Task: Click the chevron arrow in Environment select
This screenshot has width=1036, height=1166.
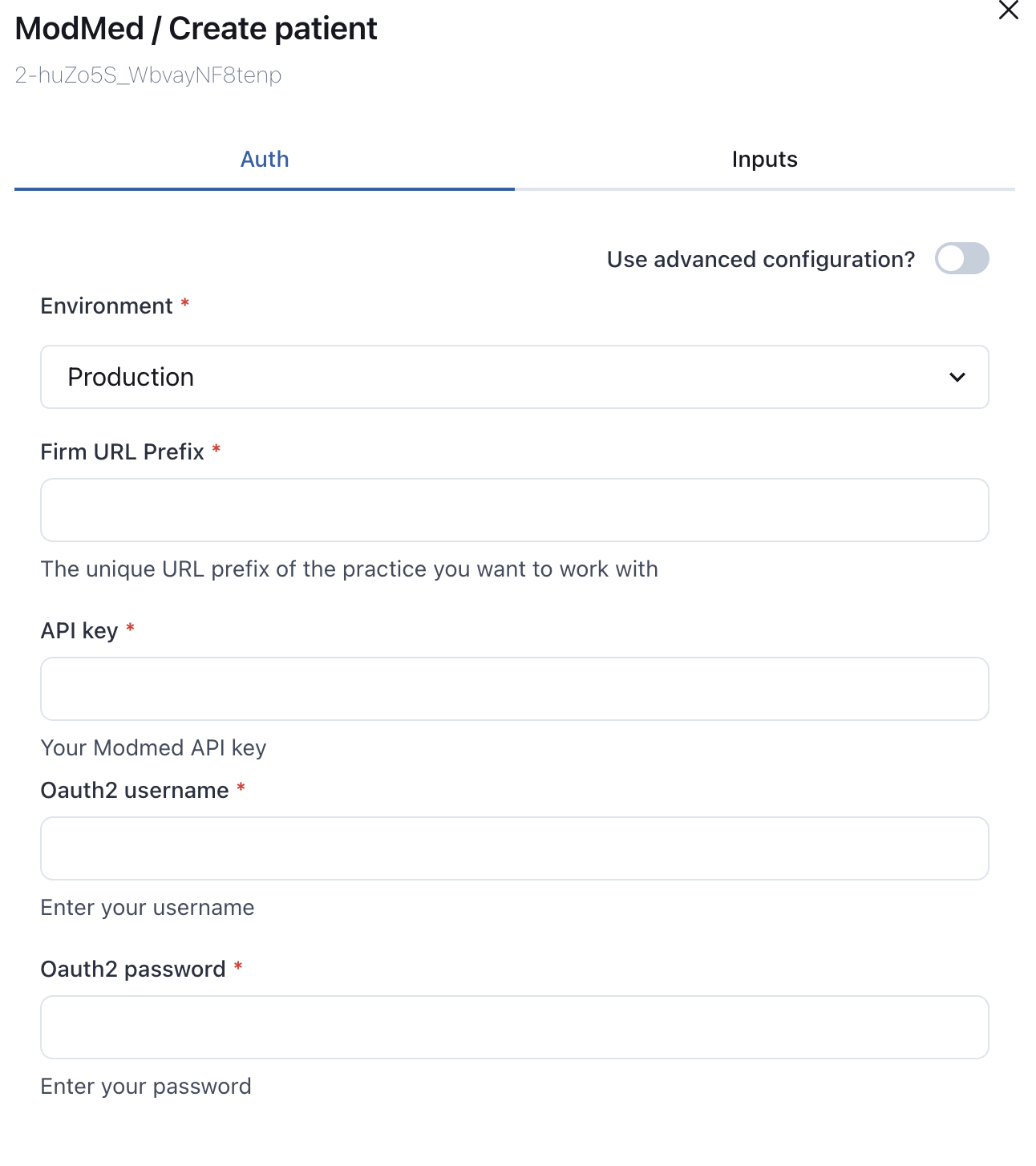Action: 957,377
